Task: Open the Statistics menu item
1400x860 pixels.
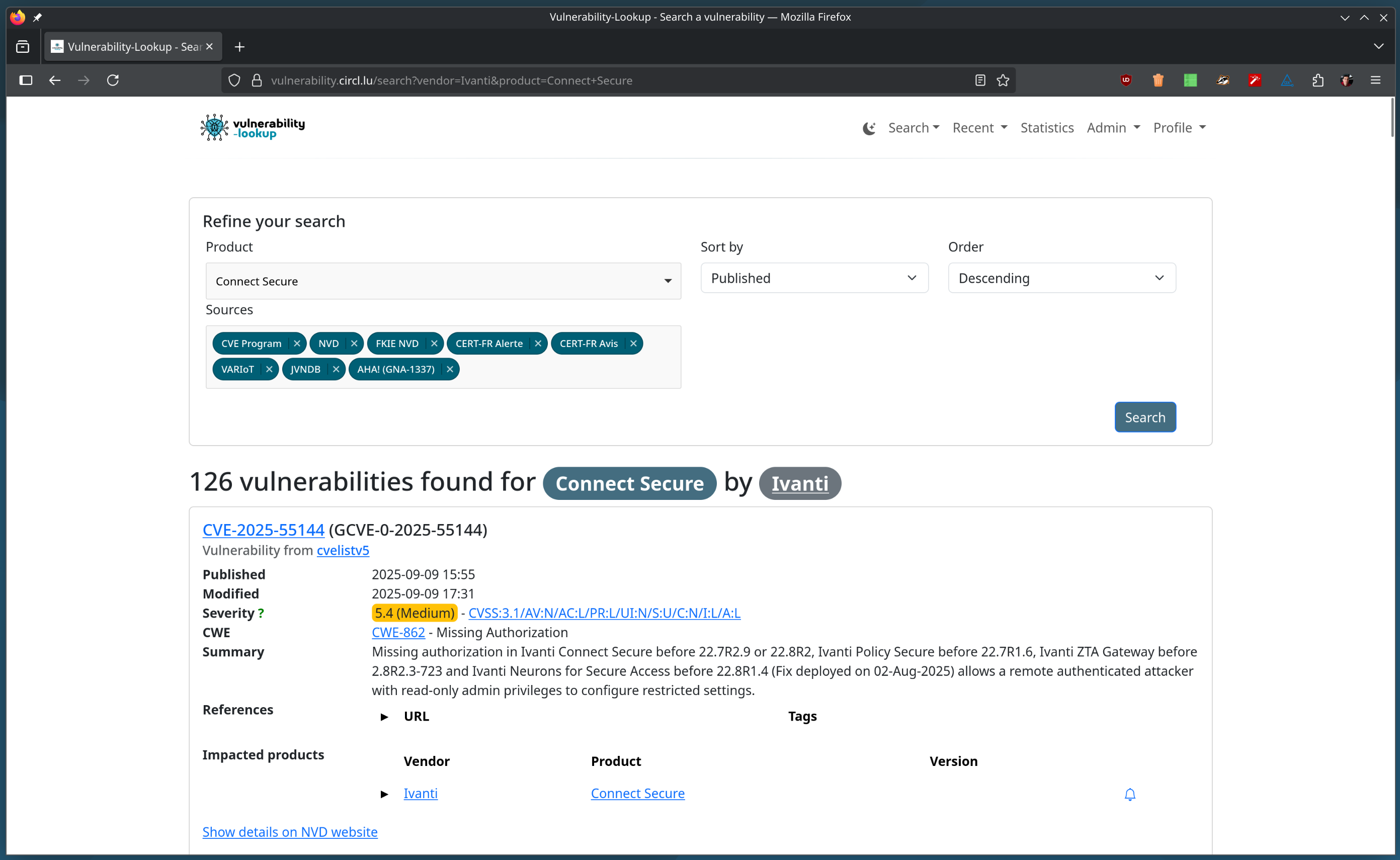Action: click(1047, 127)
